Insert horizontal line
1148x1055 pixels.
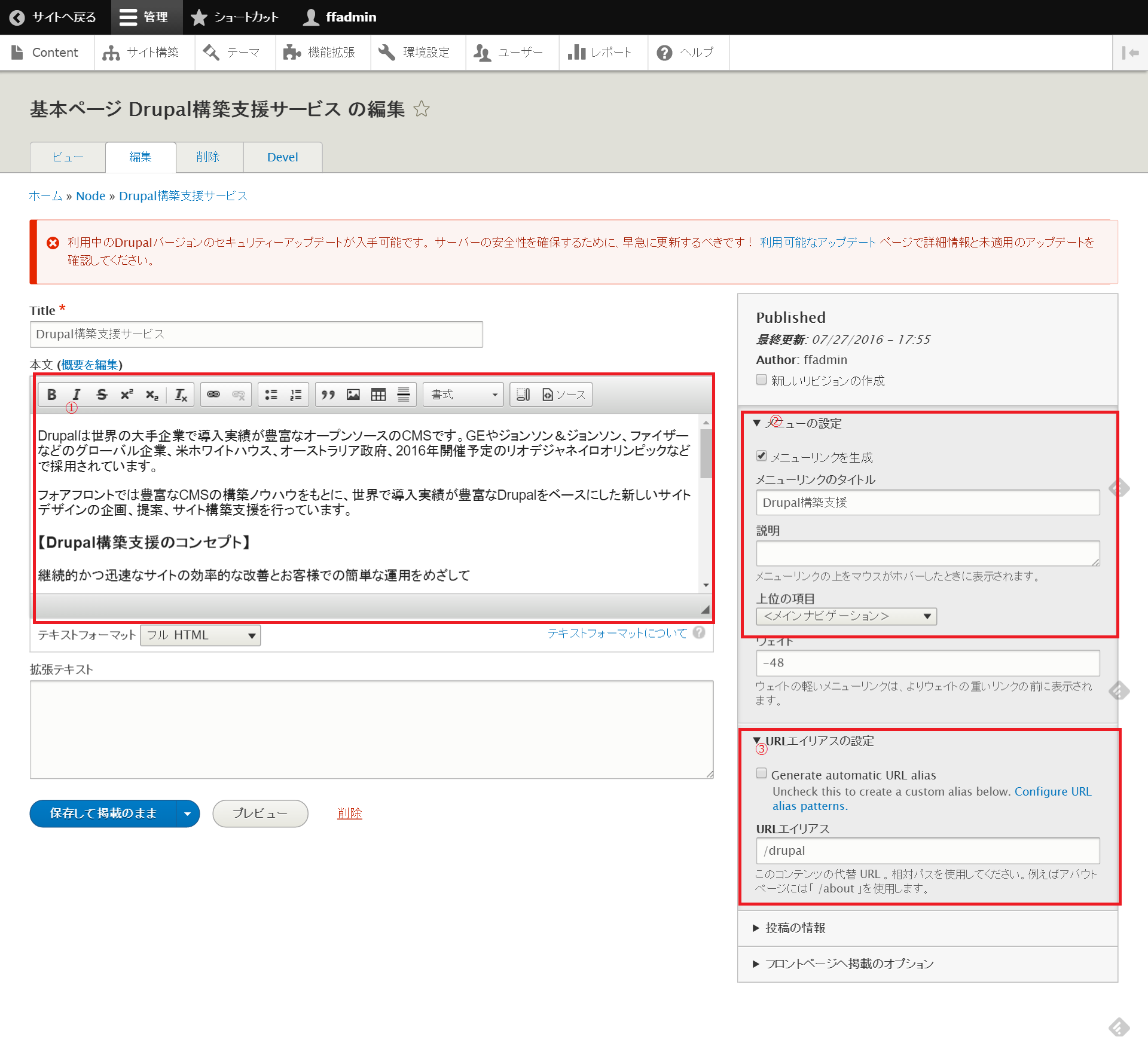[x=404, y=395]
